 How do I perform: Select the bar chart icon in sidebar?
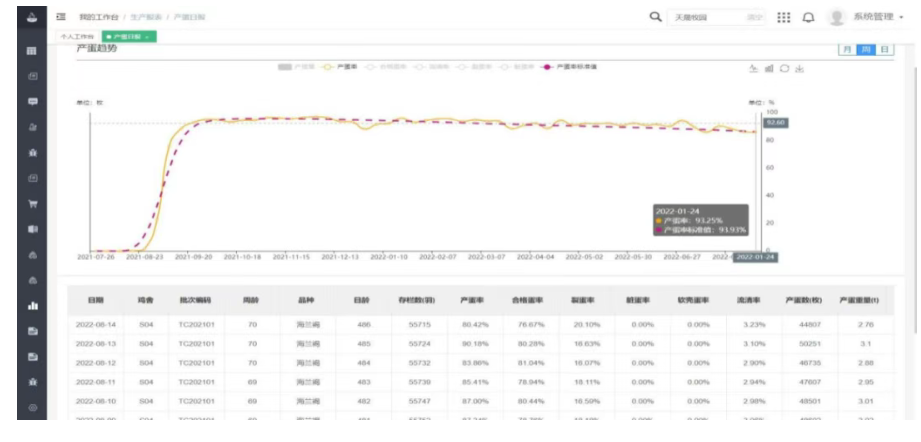point(32,306)
